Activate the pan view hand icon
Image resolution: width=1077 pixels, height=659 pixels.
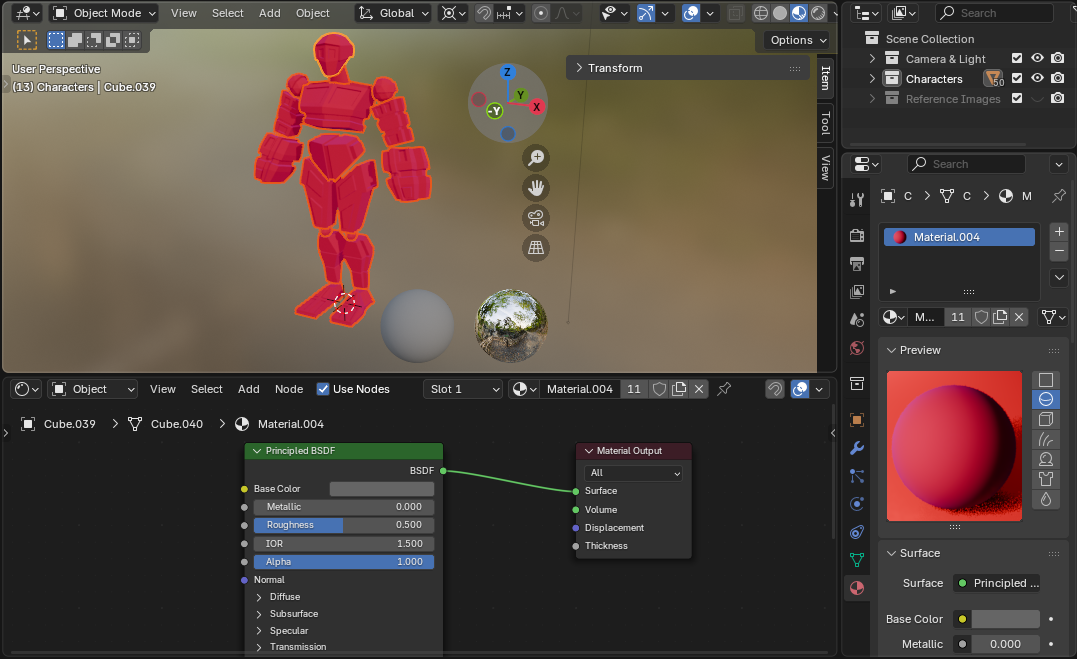(x=536, y=188)
